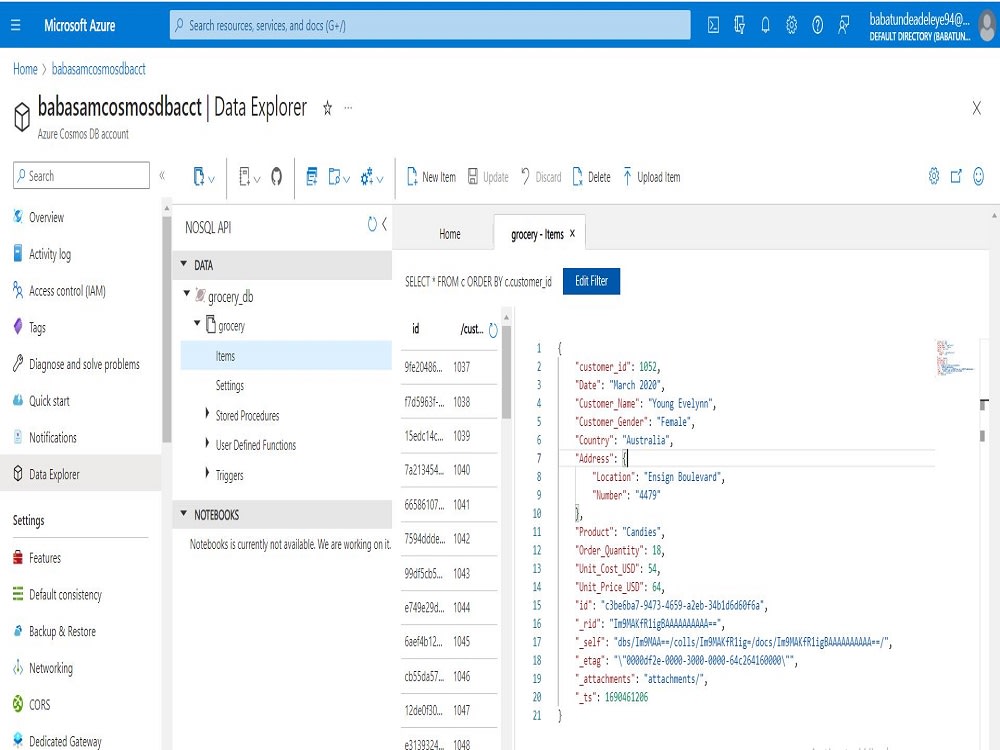Focus the left menu Search field
The image size is (1000, 750).
[x=81, y=175]
